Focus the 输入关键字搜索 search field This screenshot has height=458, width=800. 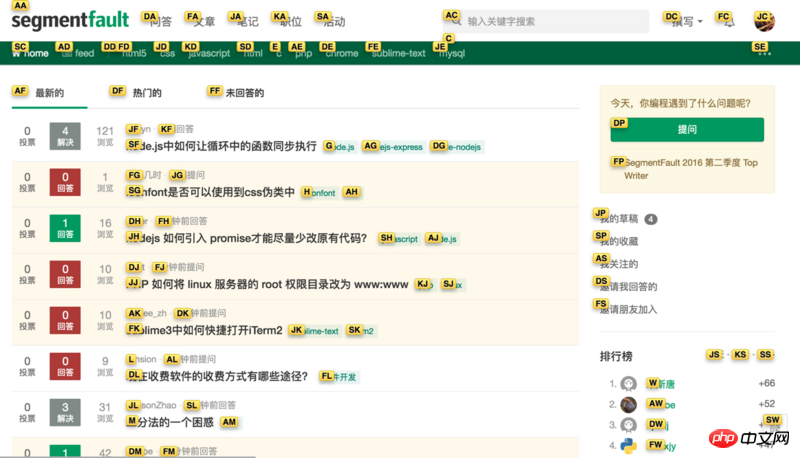548,21
